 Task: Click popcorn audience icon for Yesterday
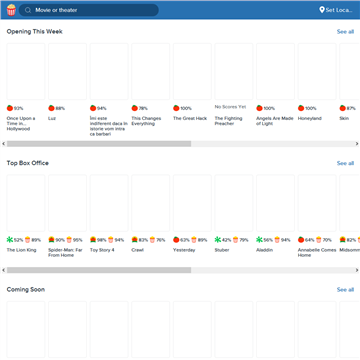coord(194,240)
